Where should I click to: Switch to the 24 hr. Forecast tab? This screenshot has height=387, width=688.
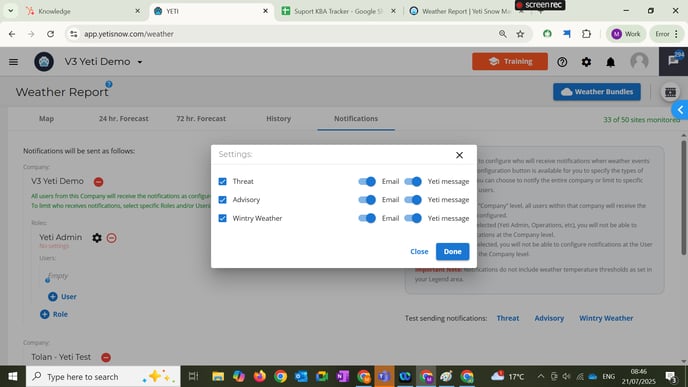tap(123, 118)
